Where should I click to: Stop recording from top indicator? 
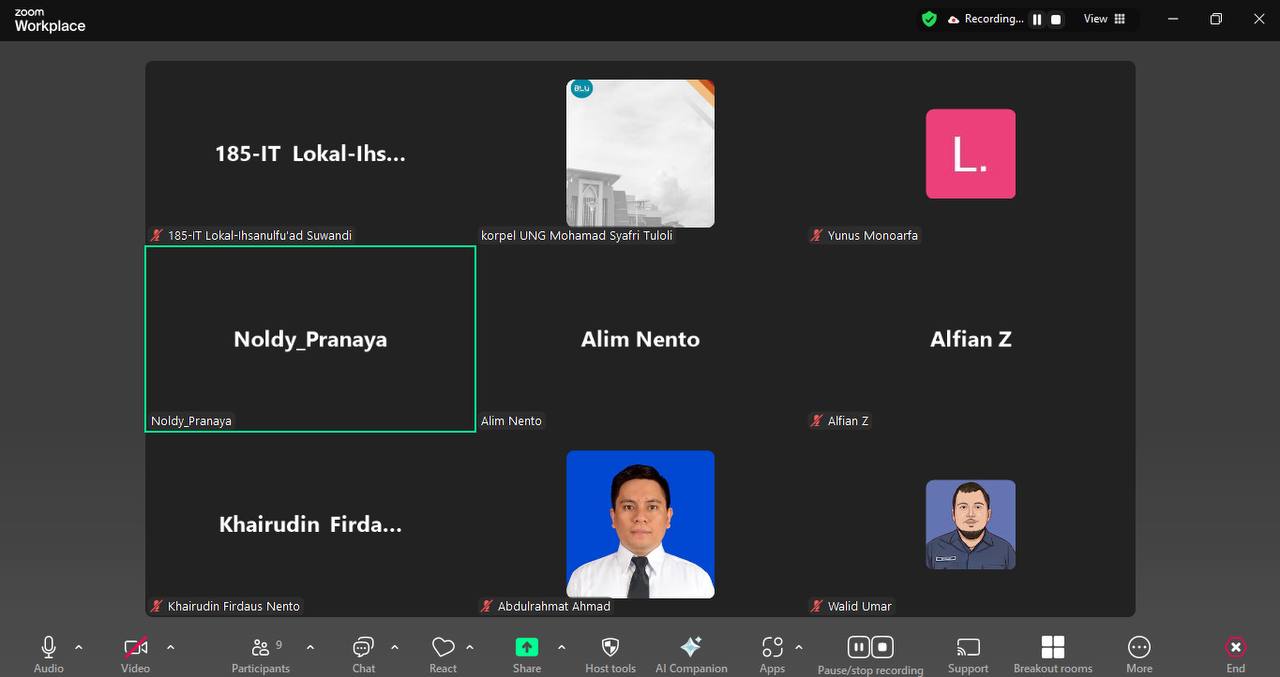[x=1056, y=19]
